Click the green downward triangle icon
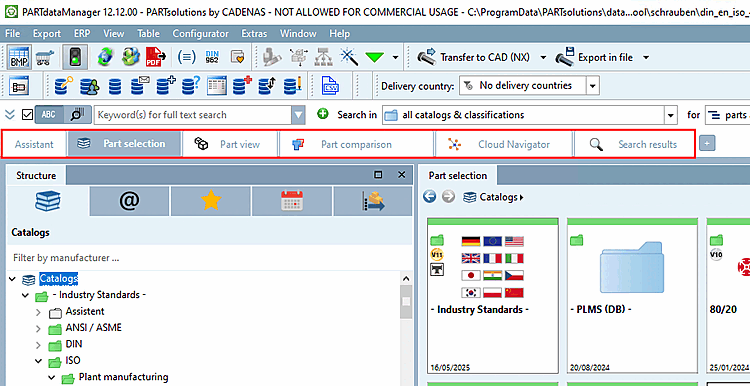The height and width of the screenshot is (386, 750). pyautogui.click(x=375, y=57)
